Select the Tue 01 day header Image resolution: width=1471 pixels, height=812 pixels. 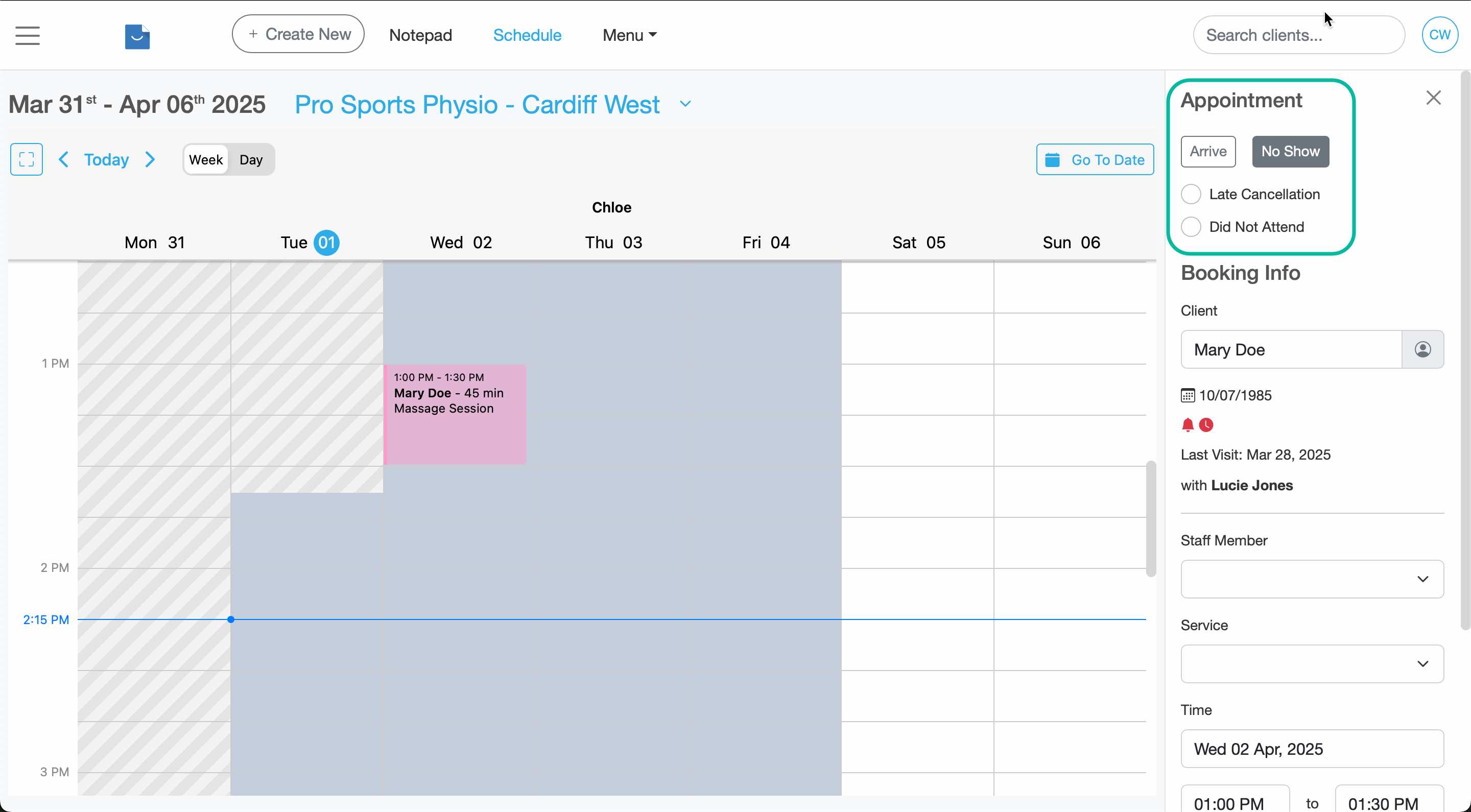point(310,243)
